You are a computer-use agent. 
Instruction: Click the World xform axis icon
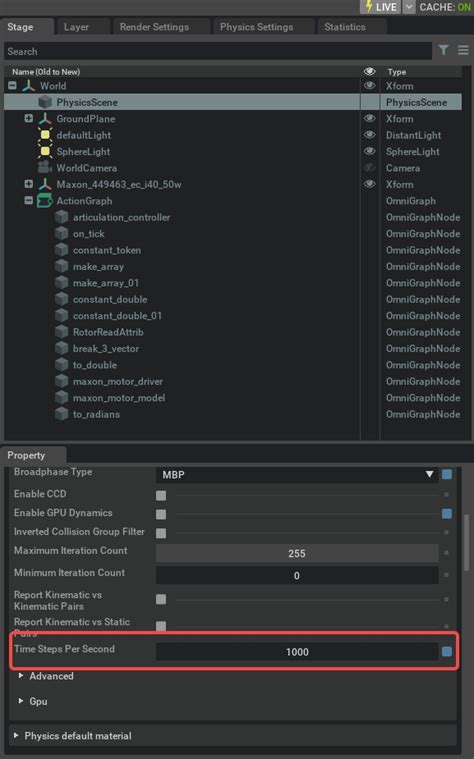(29, 86)
